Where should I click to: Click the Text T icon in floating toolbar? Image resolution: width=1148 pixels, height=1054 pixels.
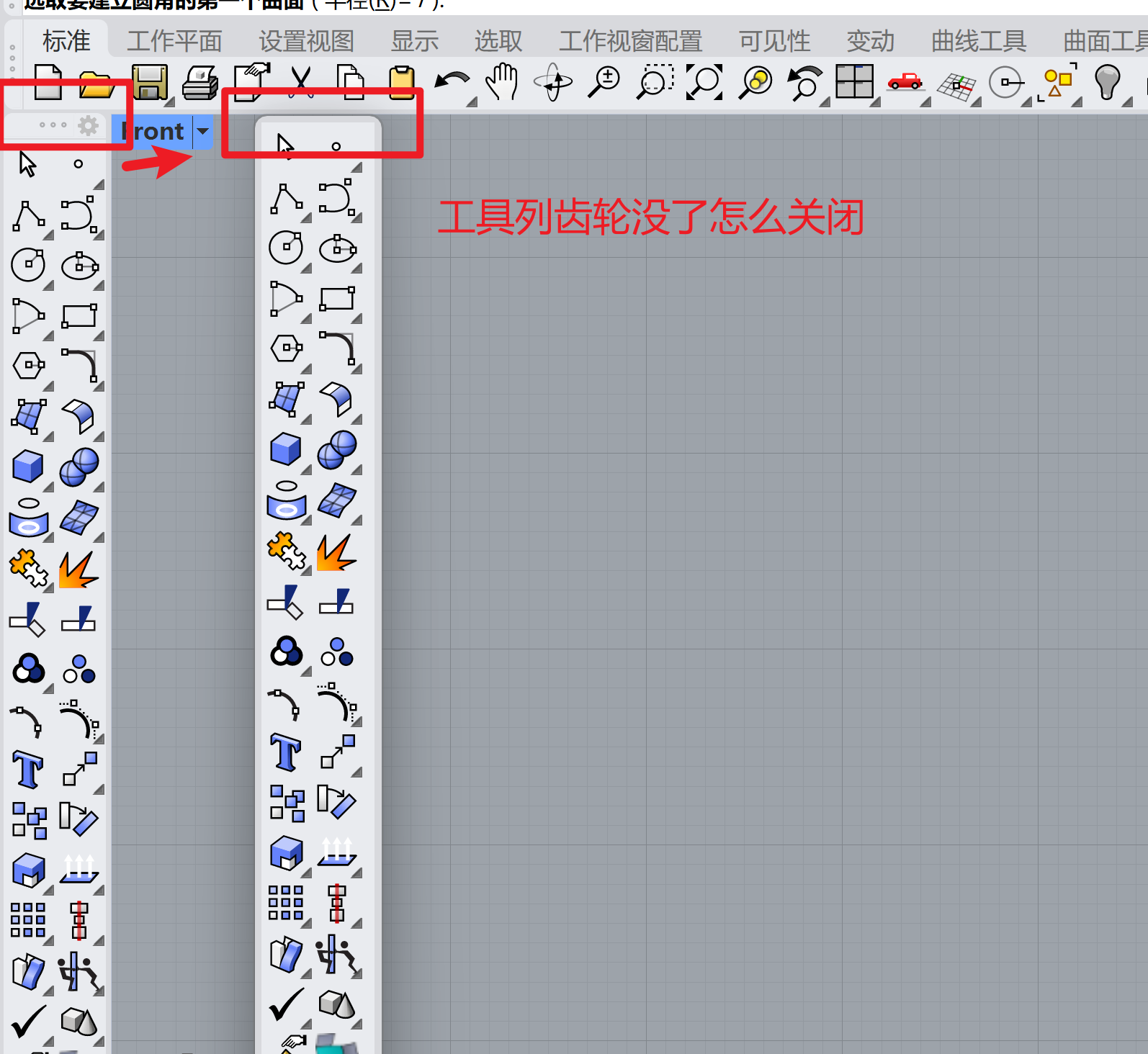coord(286,752)
